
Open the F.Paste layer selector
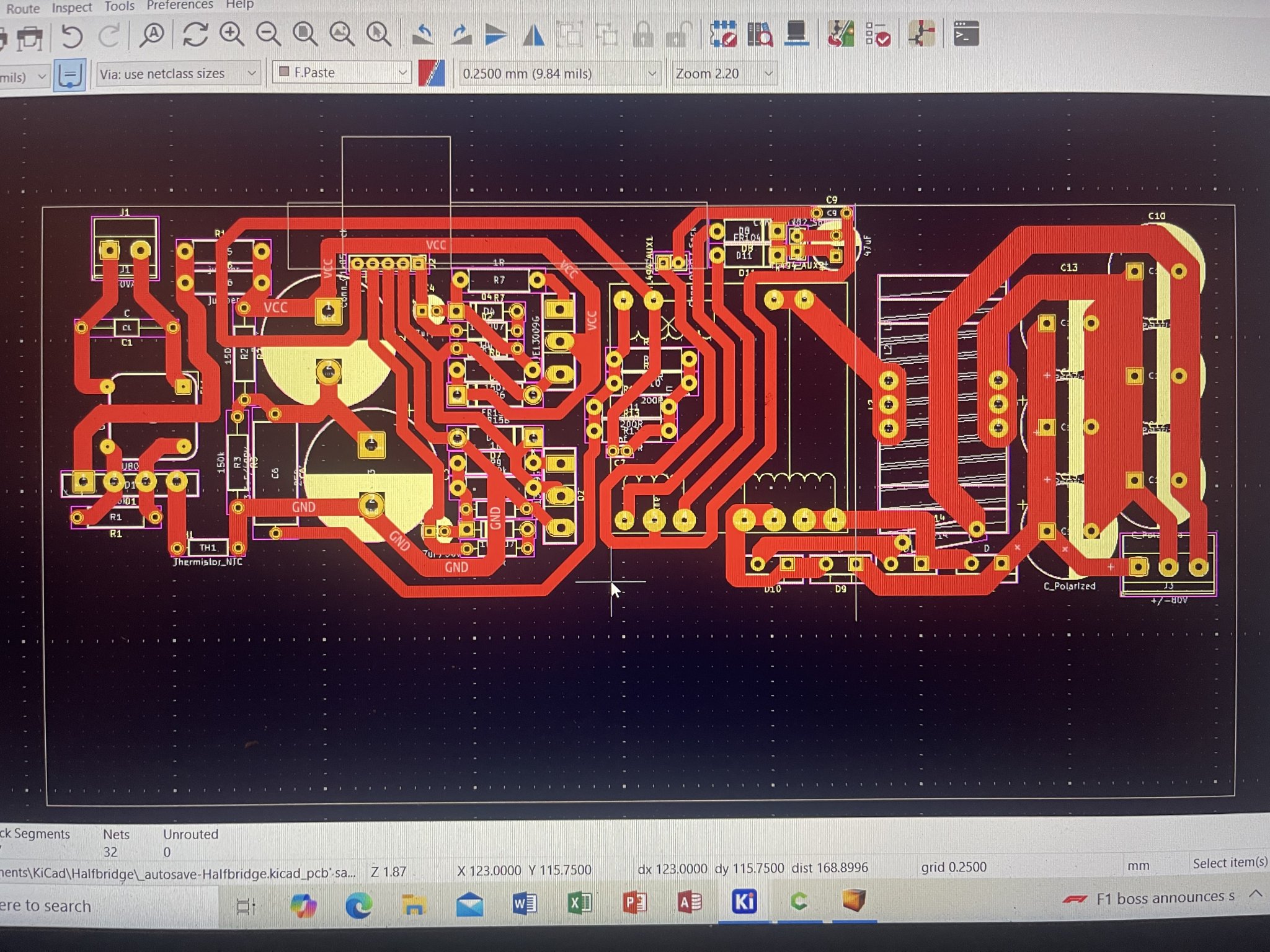342,73
